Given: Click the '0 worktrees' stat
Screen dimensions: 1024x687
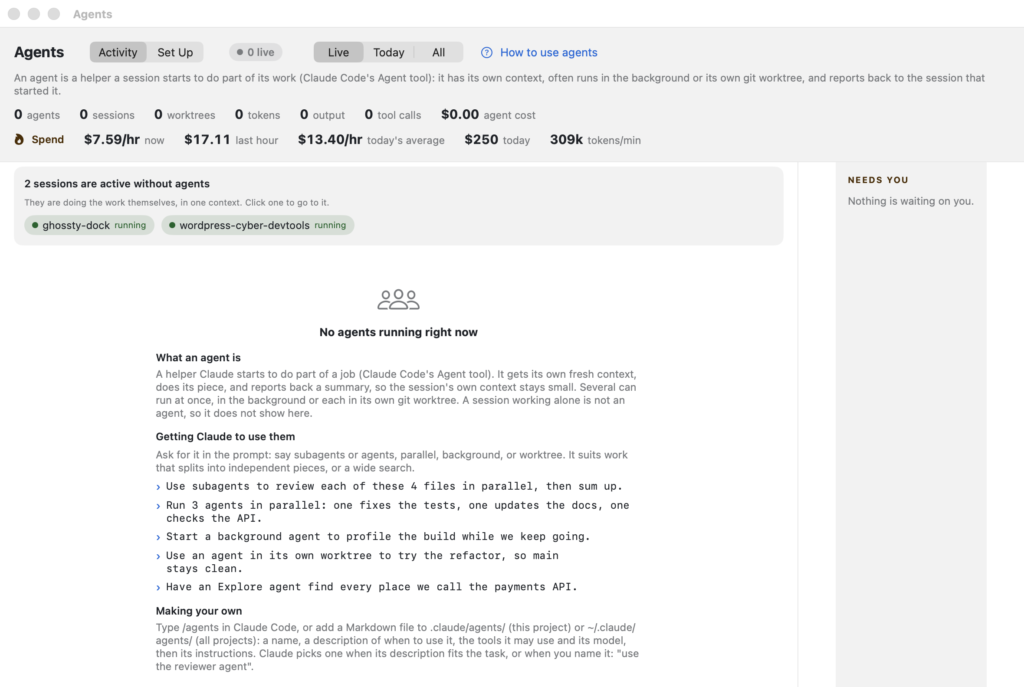Looking at the screenshot, I should pos(185,115).
